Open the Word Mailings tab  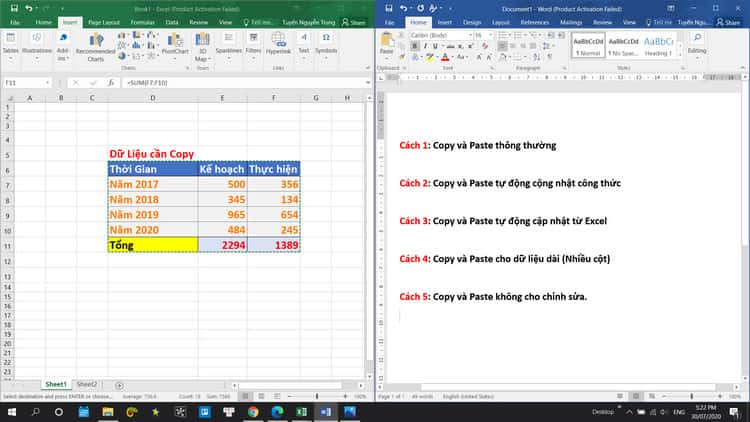(571, 22)
